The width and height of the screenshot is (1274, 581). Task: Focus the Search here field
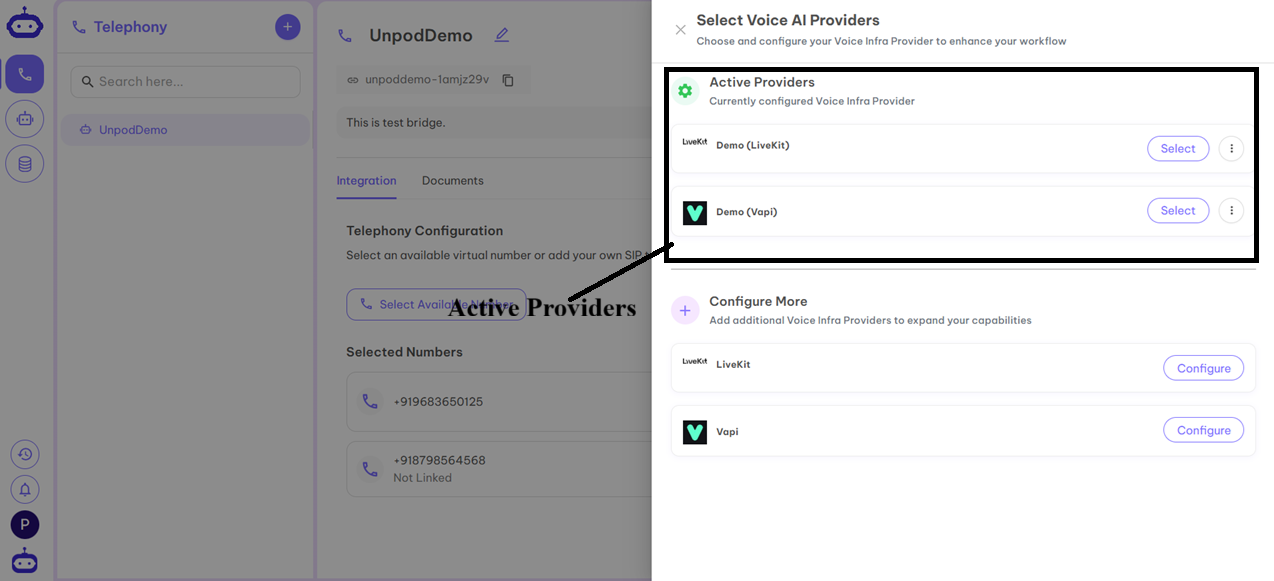(185, 82)
